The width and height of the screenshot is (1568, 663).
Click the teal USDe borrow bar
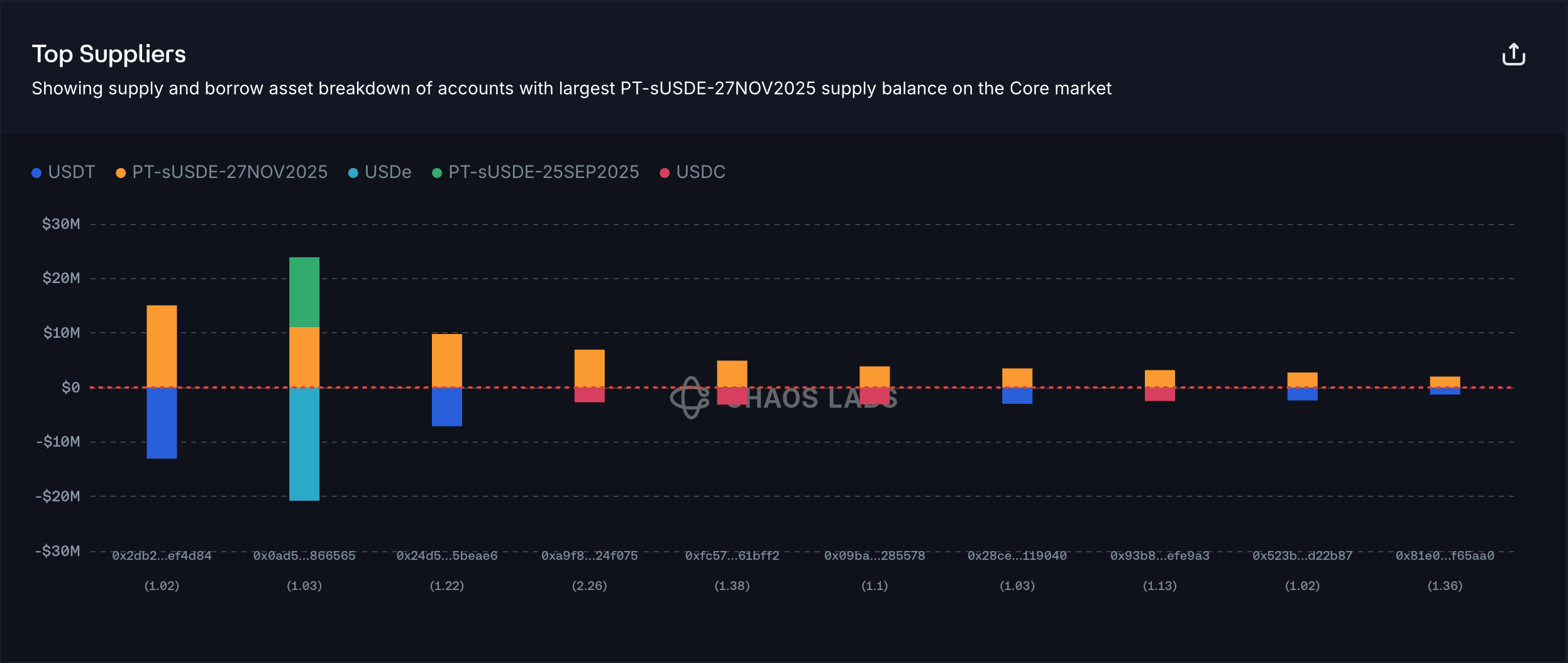pyautogui.click(x=304, y=444)
